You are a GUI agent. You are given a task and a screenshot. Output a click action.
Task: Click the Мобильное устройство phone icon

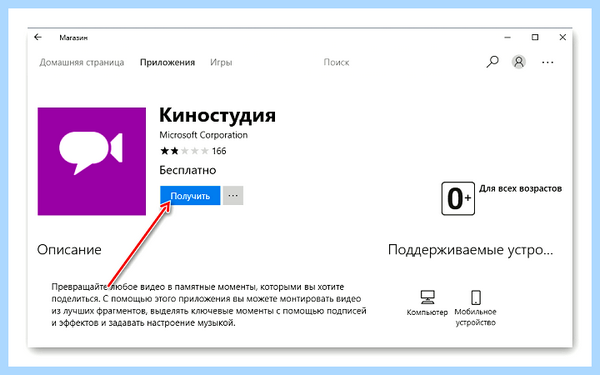[476, 297]
